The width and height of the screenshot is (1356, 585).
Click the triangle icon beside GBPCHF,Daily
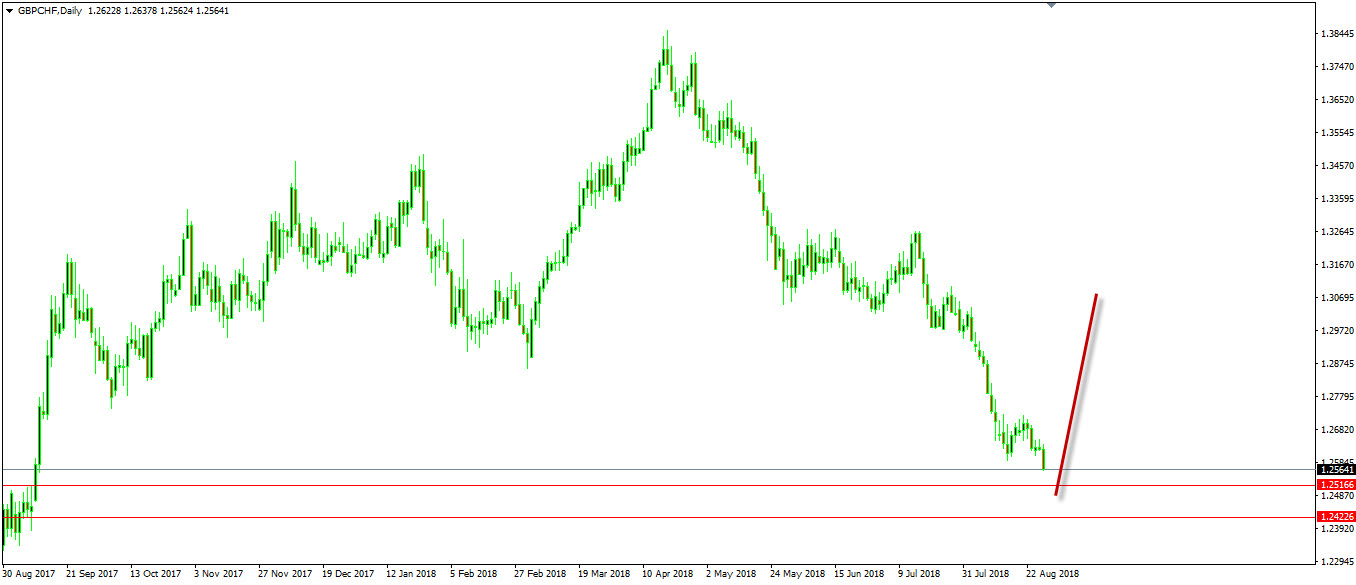(x=10, y=11)
